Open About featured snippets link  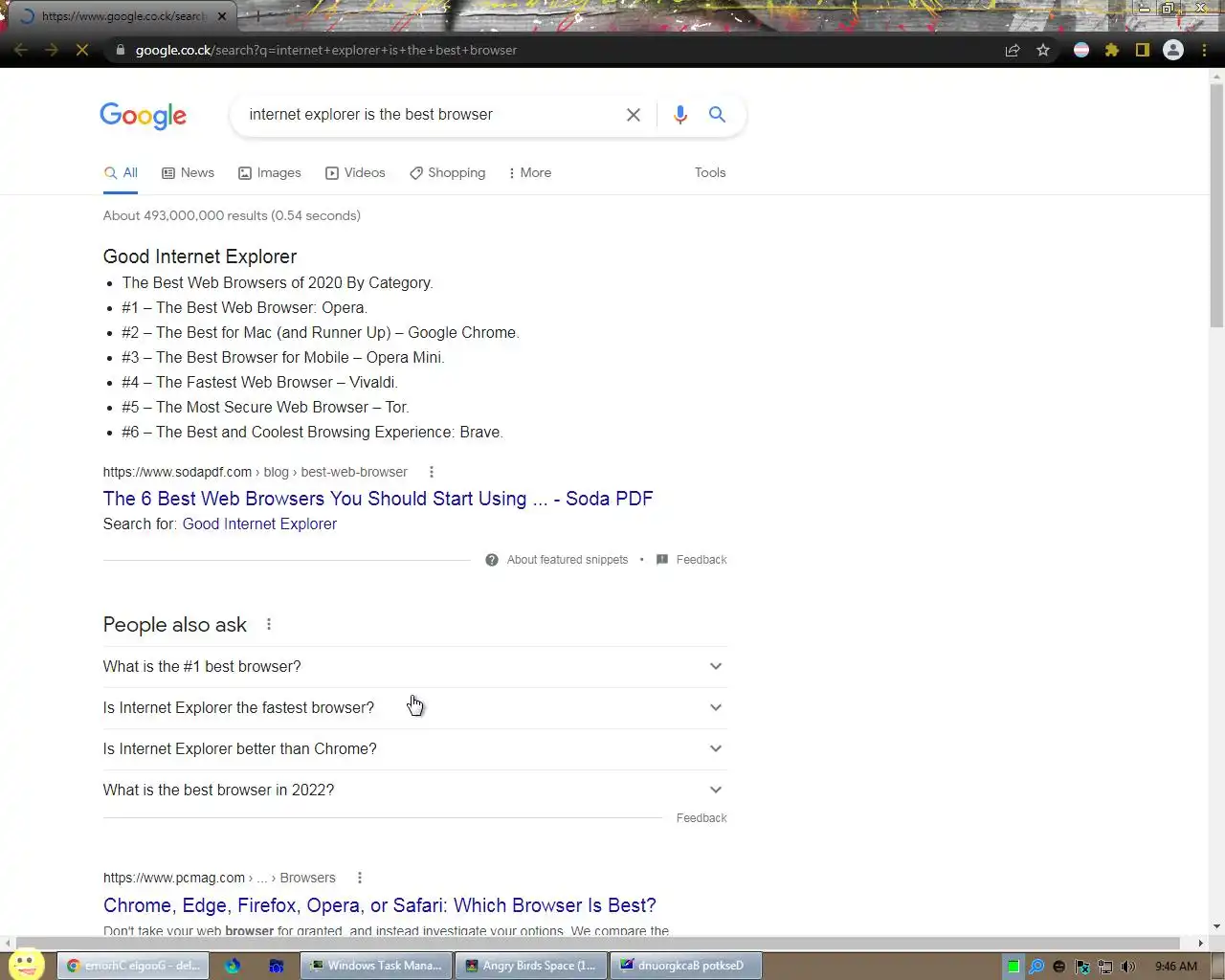click(x=568, y=560)
